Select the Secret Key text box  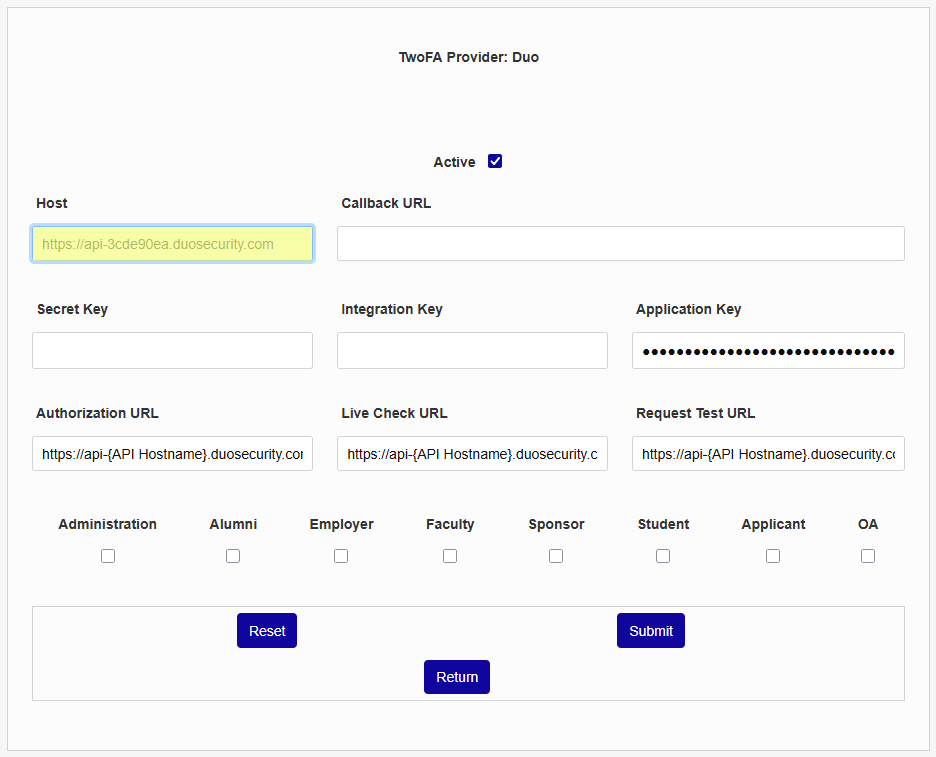tap(172, 351)
